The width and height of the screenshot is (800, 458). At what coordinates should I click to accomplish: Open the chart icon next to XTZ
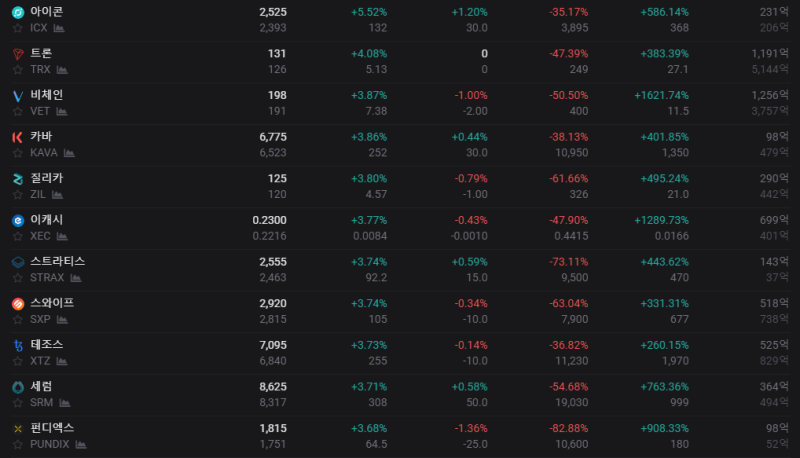[x=62, y=361]
